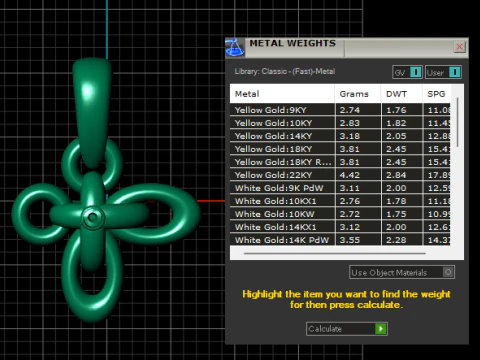Click the Library: Classic - (Fast)-Metal label

[x=285, y=71]
